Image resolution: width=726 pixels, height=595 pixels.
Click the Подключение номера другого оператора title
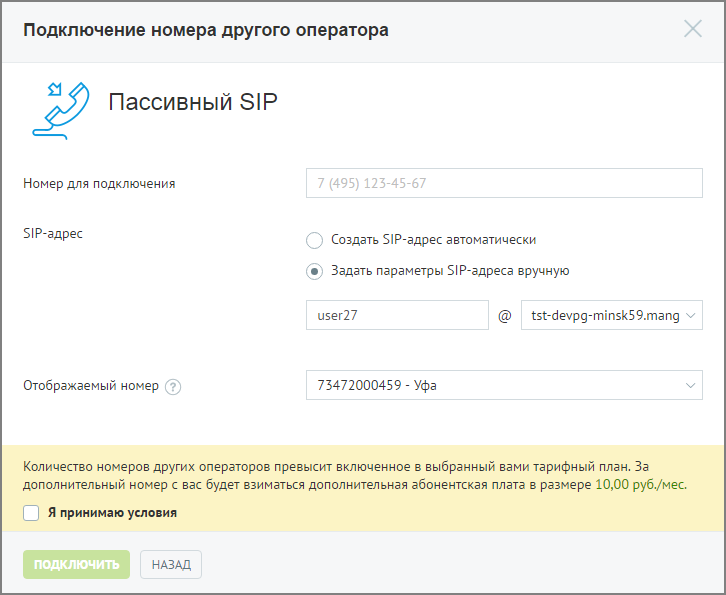tap(206, 30)
